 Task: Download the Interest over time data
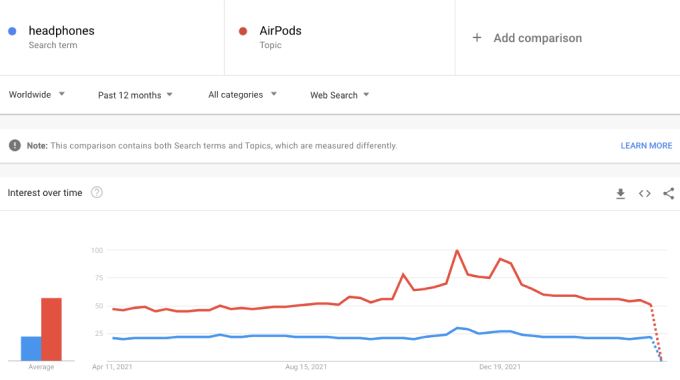tap(621, 193)
